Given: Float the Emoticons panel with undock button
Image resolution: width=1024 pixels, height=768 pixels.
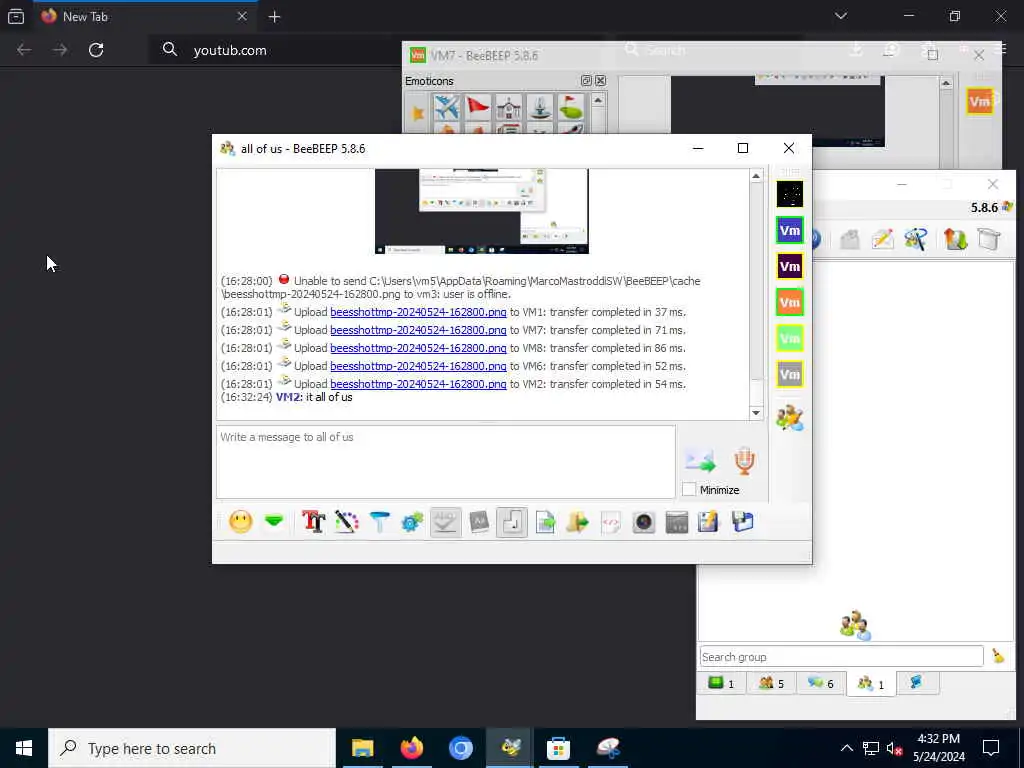Looking at the screenshot, I should click(x=586, y=80).
